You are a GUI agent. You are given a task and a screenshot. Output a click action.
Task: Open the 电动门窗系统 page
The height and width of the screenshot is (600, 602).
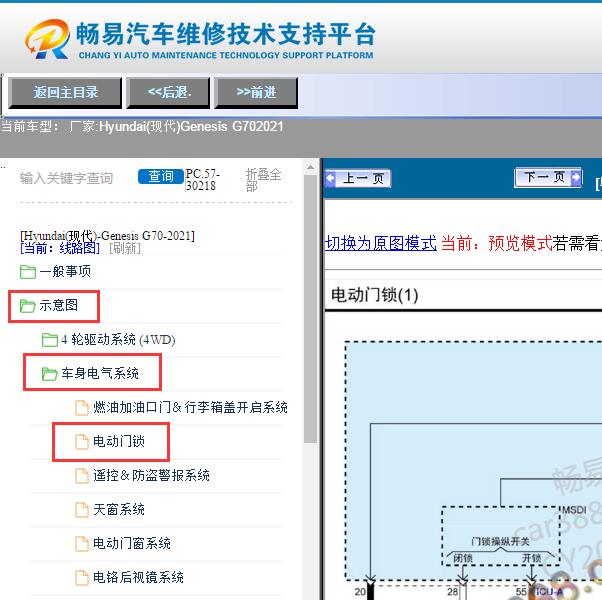(132, 543)
